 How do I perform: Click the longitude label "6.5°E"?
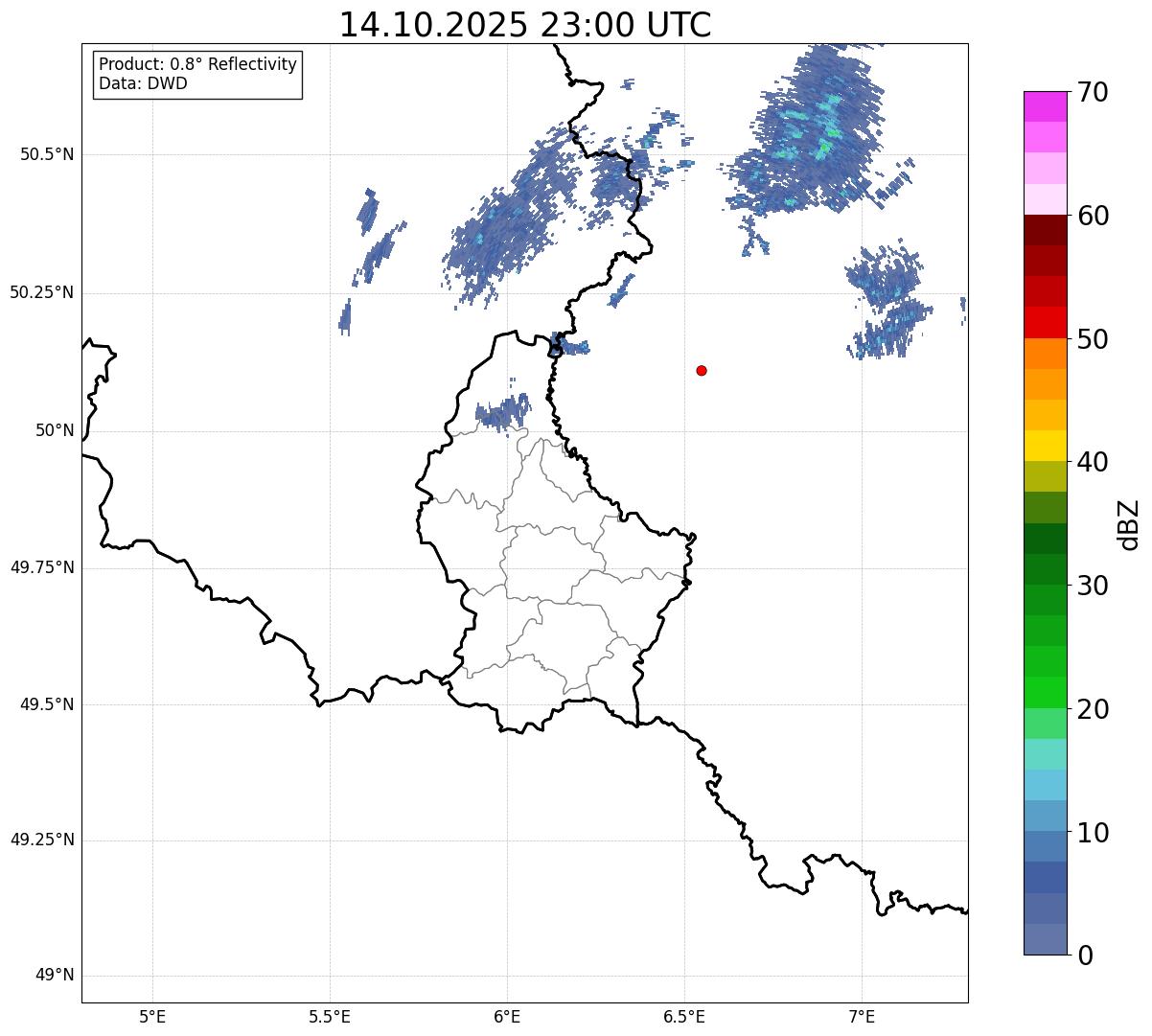pos(684,1017)
